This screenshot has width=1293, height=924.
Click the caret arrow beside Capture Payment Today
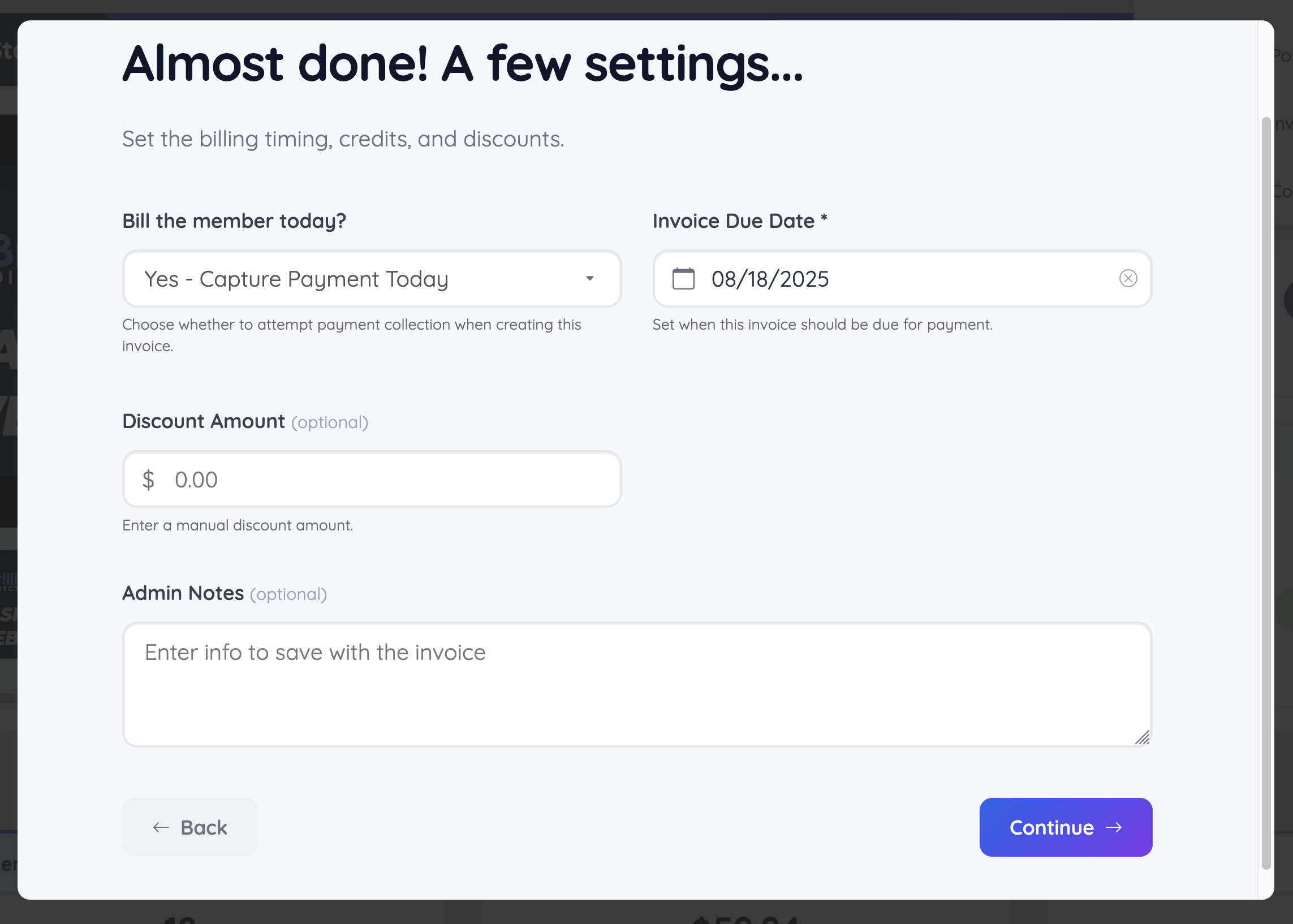(589, 279)
